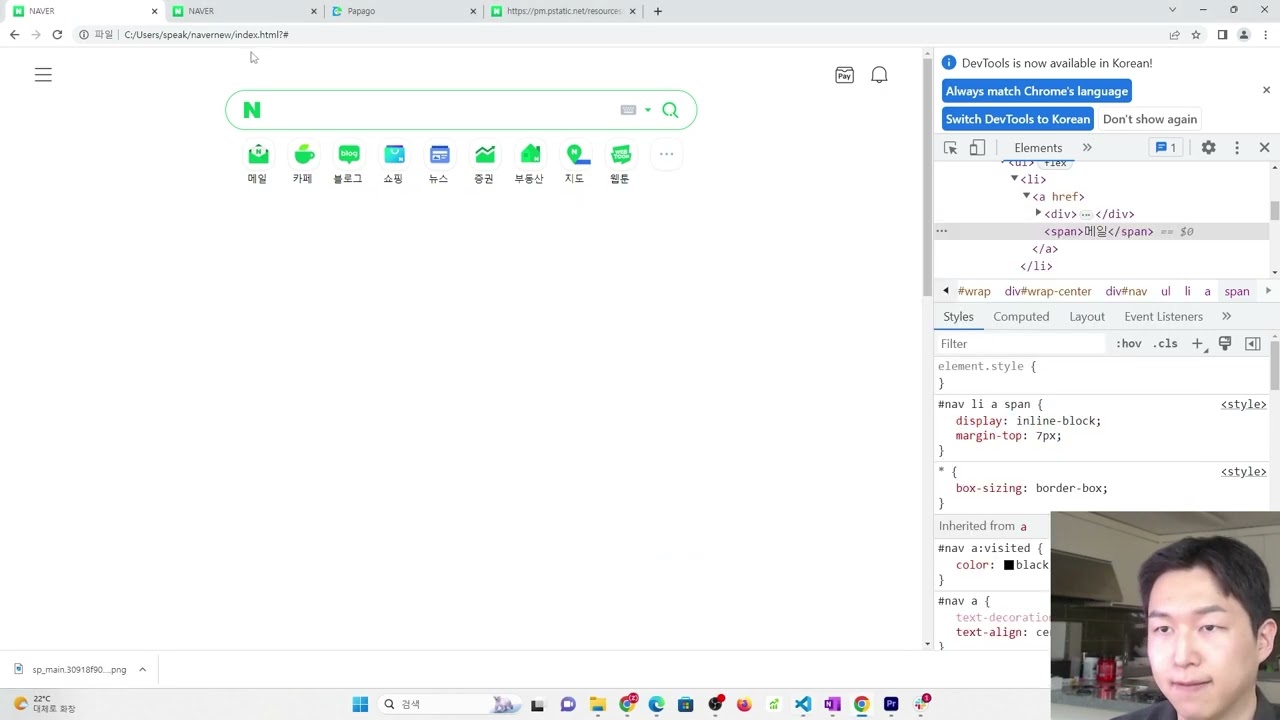1280x720 pixels.
Task: Switch to the Elements panel tab
Action: 1038,148
